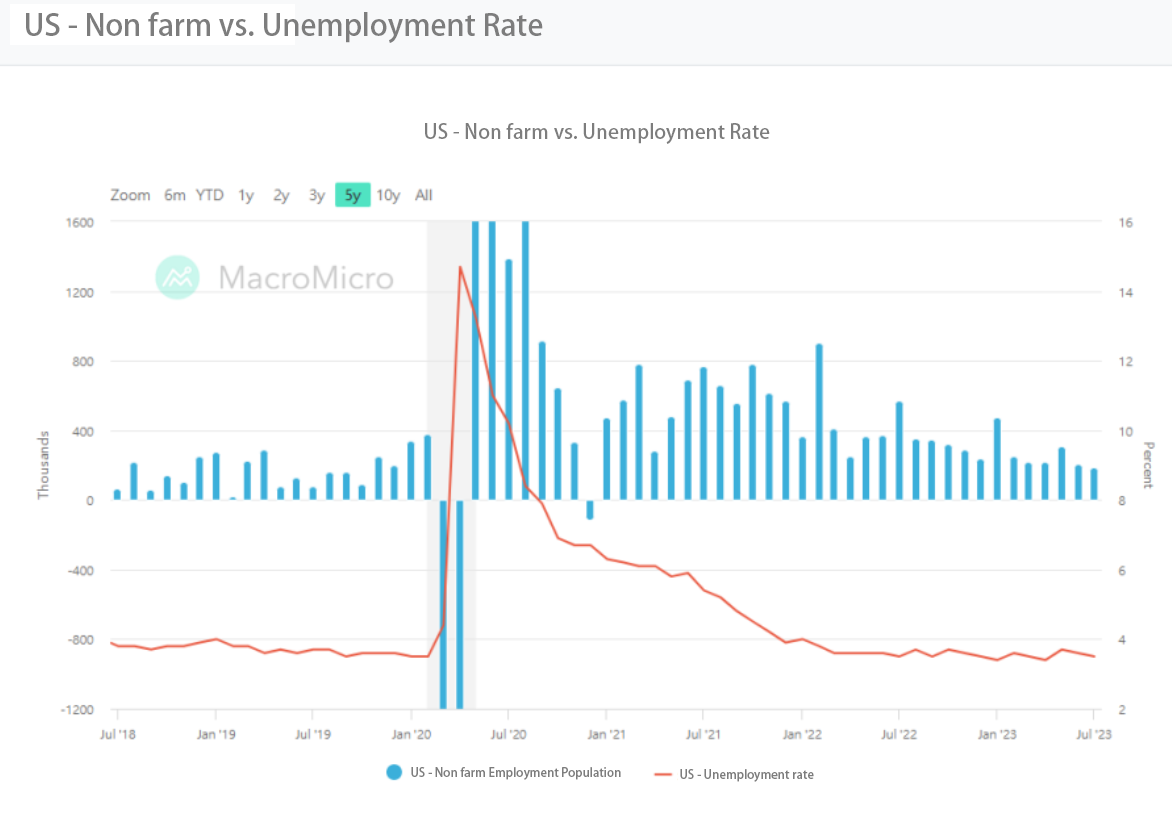Switch zoom range to 2y

[x=281, y=195]
